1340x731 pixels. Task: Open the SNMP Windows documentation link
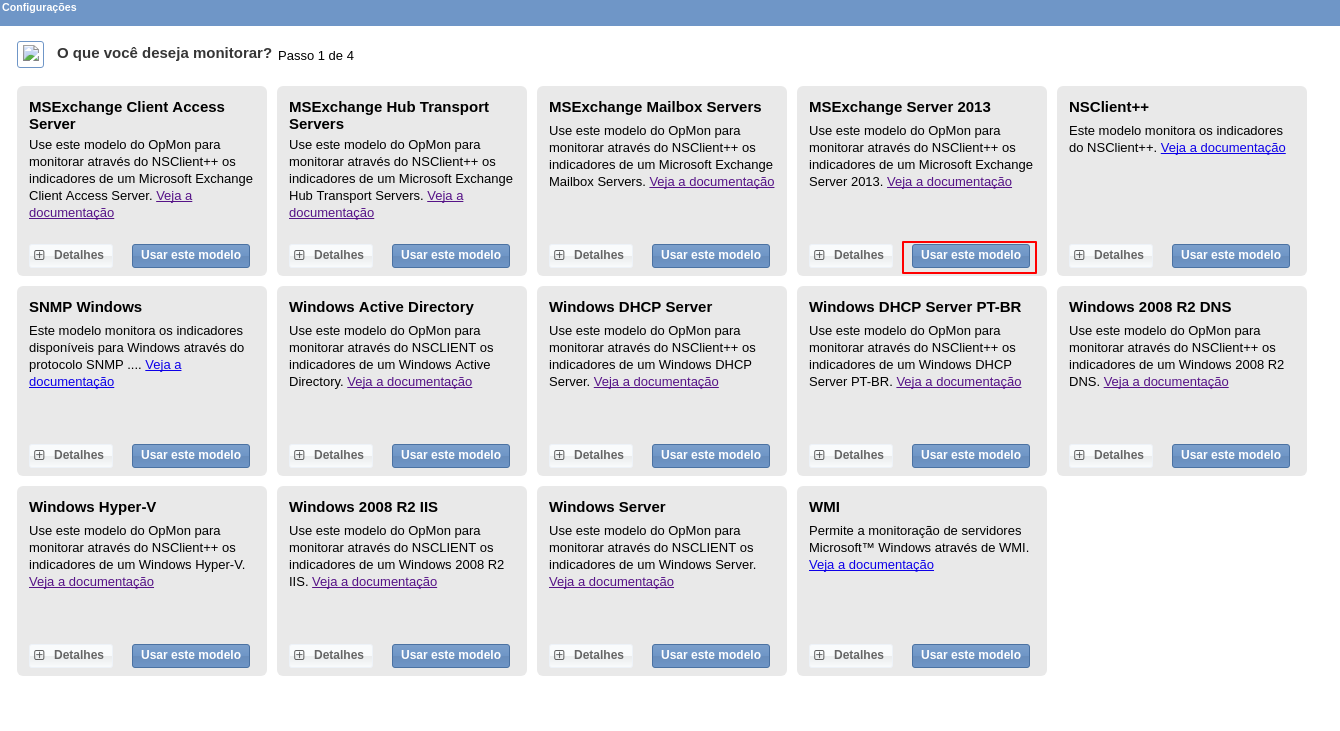[x=71, y=382]
